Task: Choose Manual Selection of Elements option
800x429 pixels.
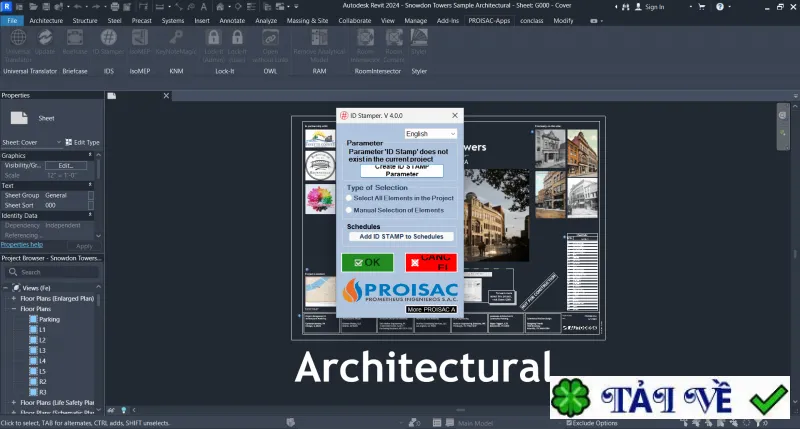Action: [349, 210]
